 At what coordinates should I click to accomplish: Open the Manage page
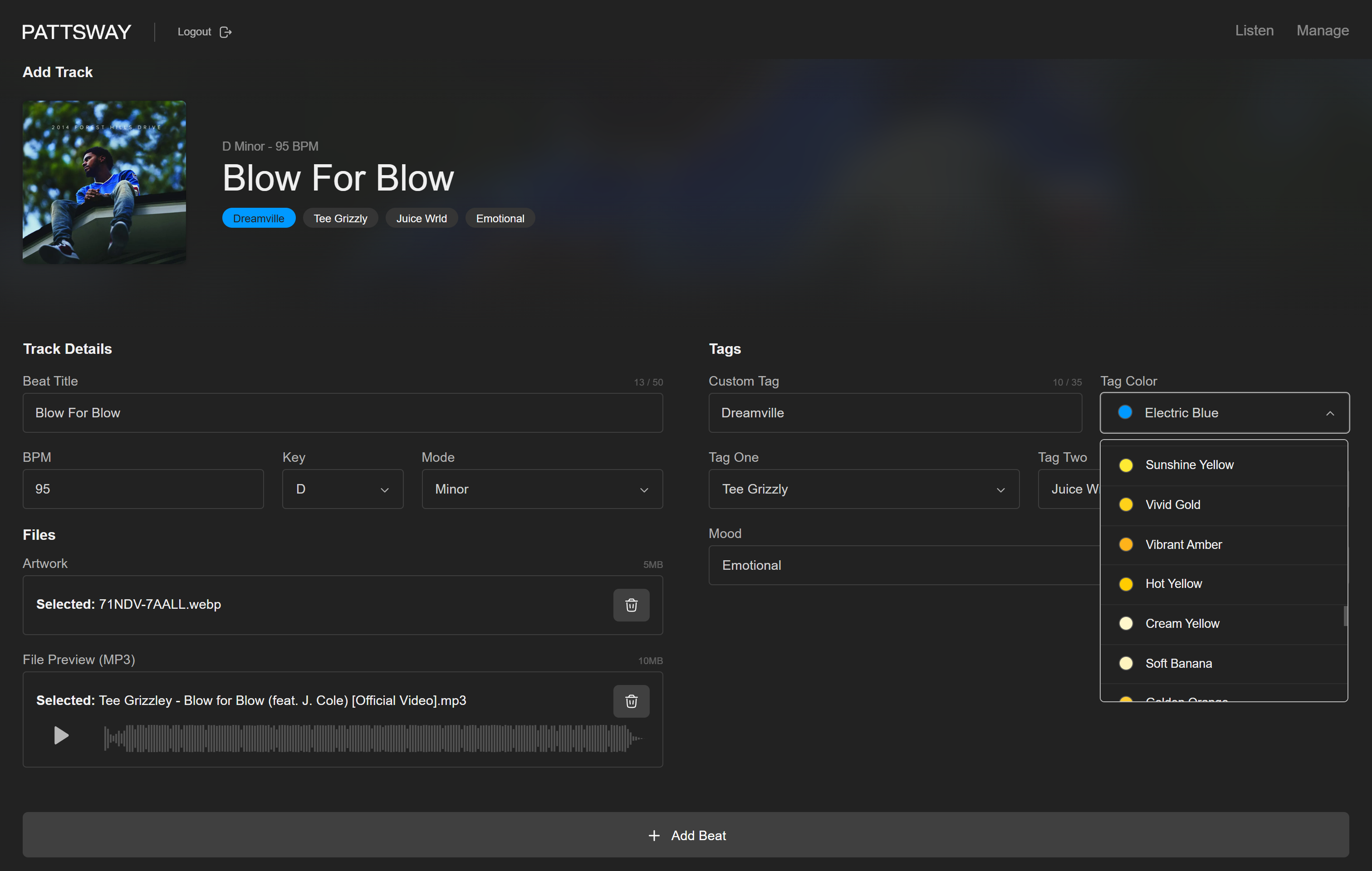(1323, 30)
